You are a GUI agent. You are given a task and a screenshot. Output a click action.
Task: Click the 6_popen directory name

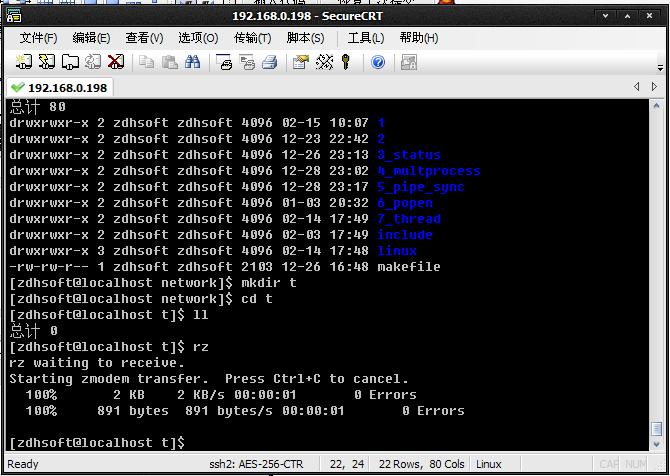[405, 203]
